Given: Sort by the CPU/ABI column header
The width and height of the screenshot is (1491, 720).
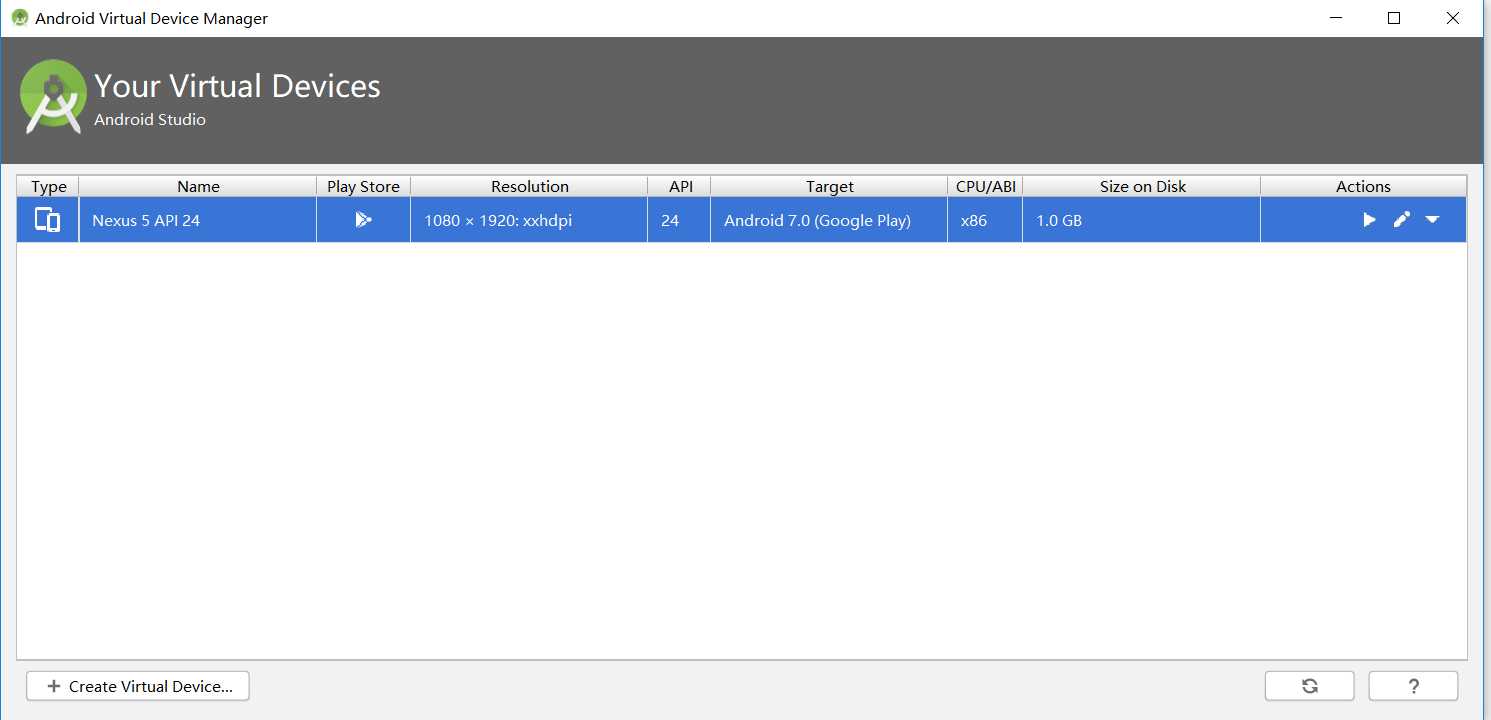Looking at the screenshot, I should (x=985, y=186).
